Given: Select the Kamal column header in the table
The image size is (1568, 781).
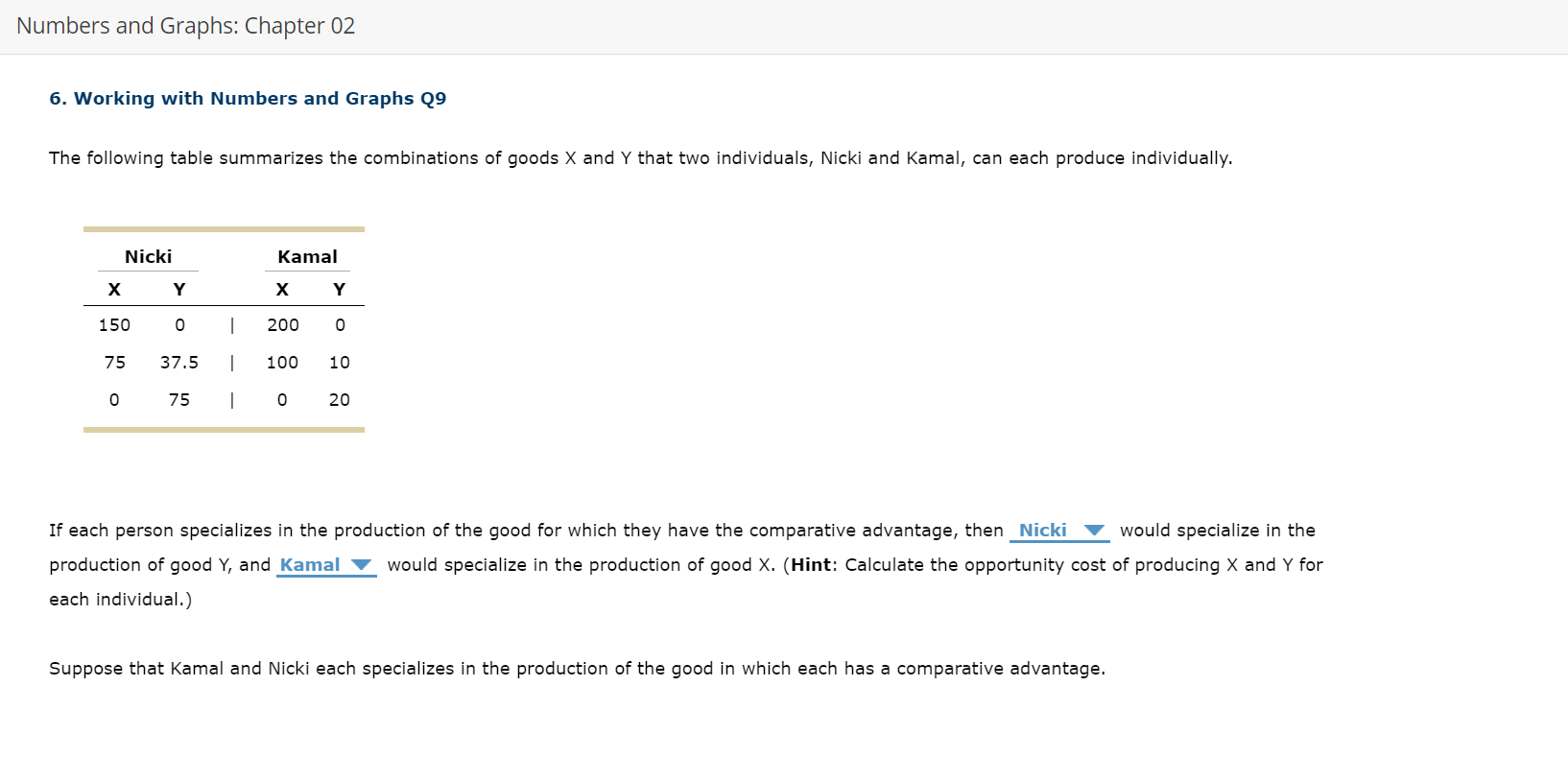Looking at the screenshot, I should point(307,256).
